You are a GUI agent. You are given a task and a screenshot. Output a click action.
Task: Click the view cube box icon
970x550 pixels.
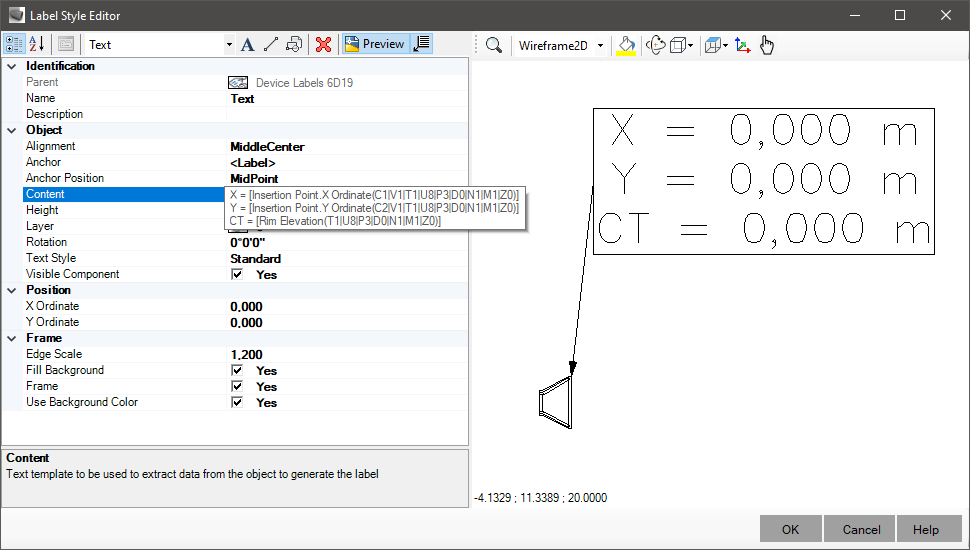coord(678,45)
